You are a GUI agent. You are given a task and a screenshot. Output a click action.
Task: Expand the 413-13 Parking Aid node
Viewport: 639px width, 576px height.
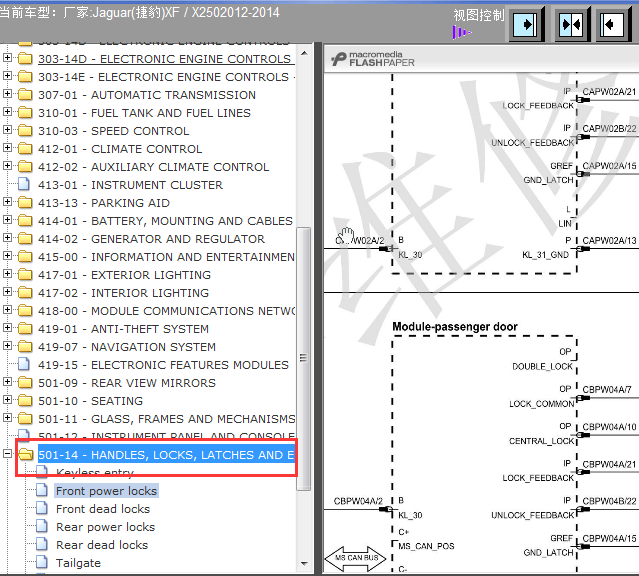7,202
